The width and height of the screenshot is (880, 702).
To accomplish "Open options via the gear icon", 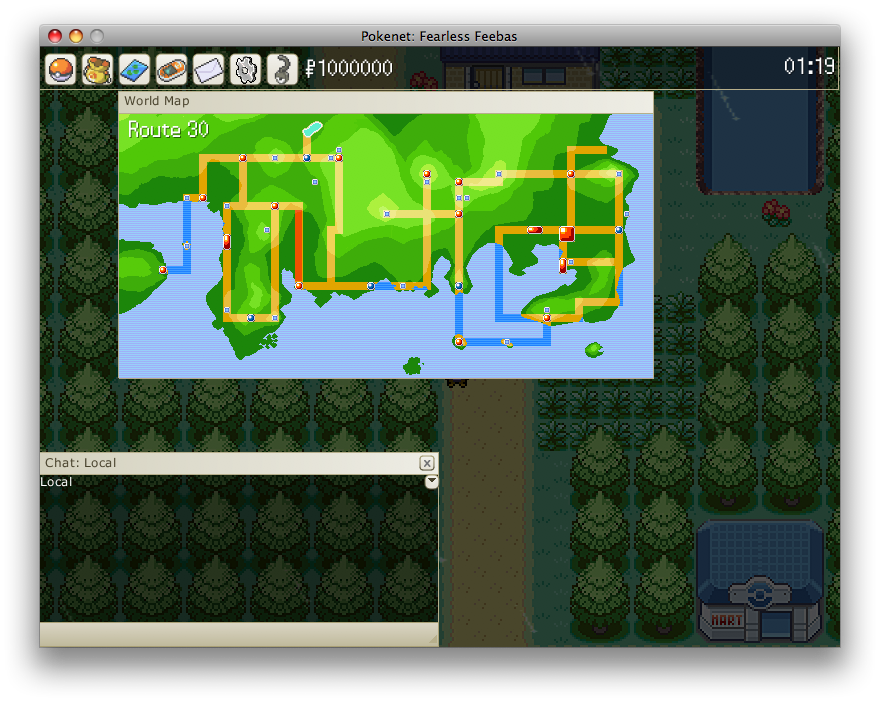I will click(246, 69).
